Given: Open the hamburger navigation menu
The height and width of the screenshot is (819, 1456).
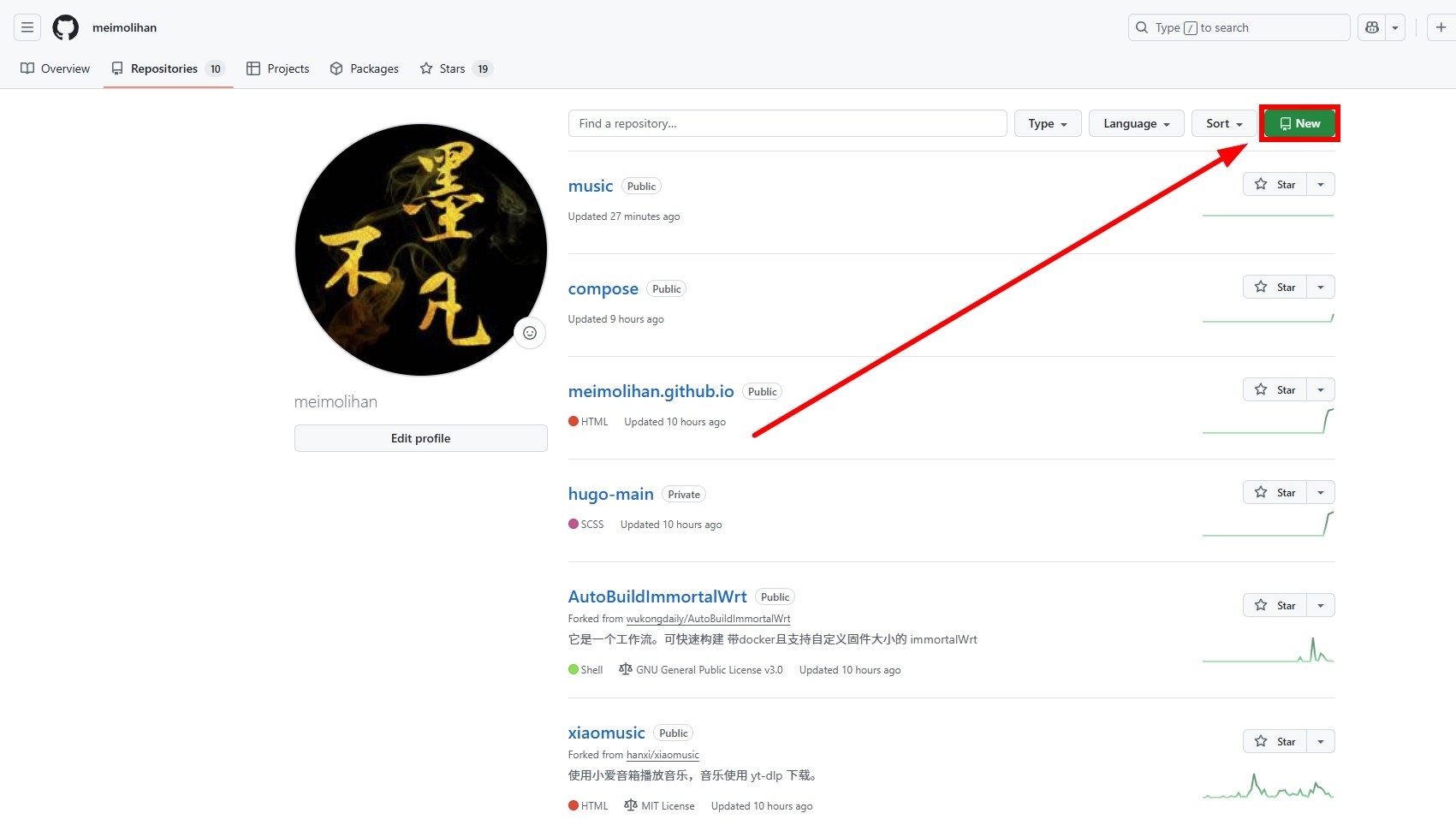Looking at the screenshot, I should click(x=27, y=27).
